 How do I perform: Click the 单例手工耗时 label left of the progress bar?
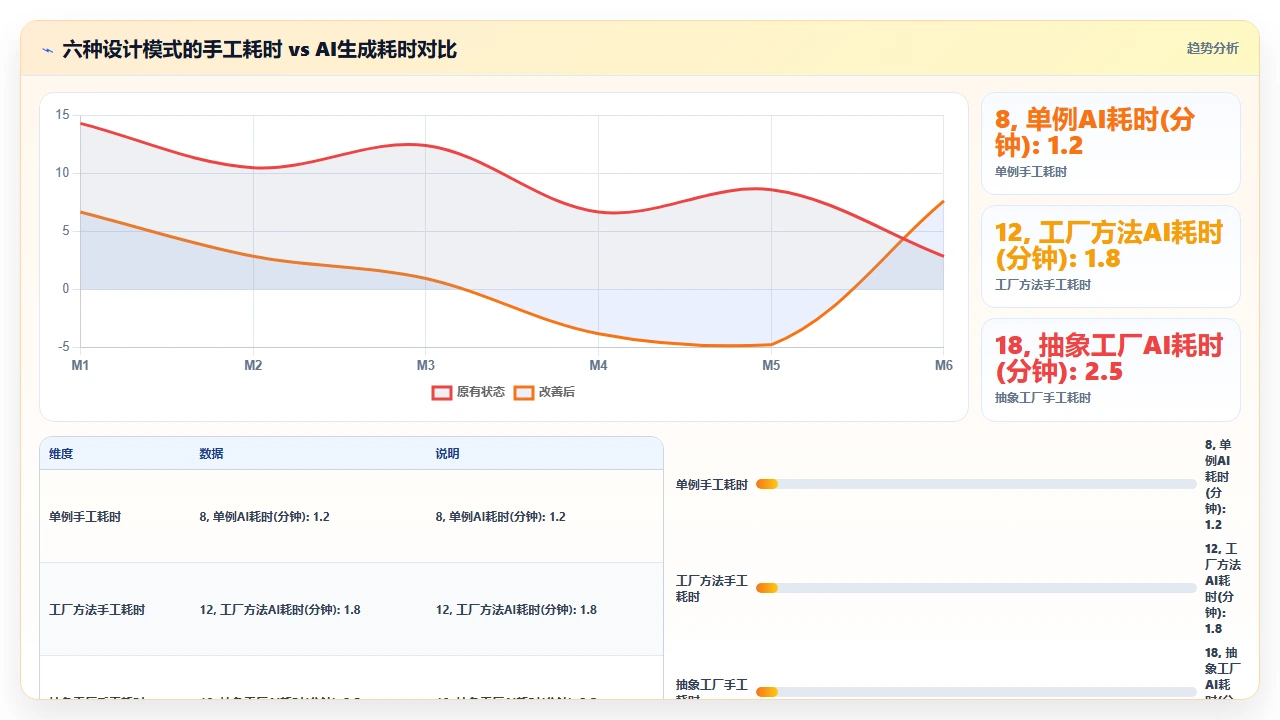point(712,485)
